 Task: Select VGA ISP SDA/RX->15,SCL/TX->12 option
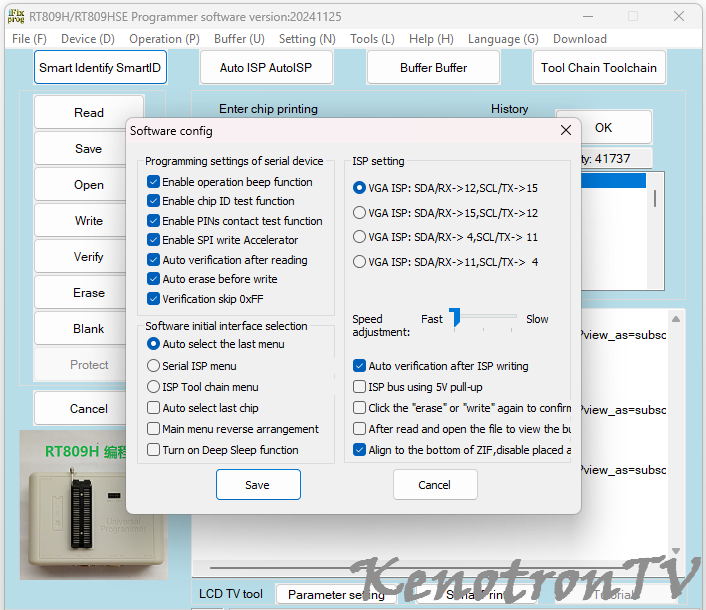[x=360, y=213]
